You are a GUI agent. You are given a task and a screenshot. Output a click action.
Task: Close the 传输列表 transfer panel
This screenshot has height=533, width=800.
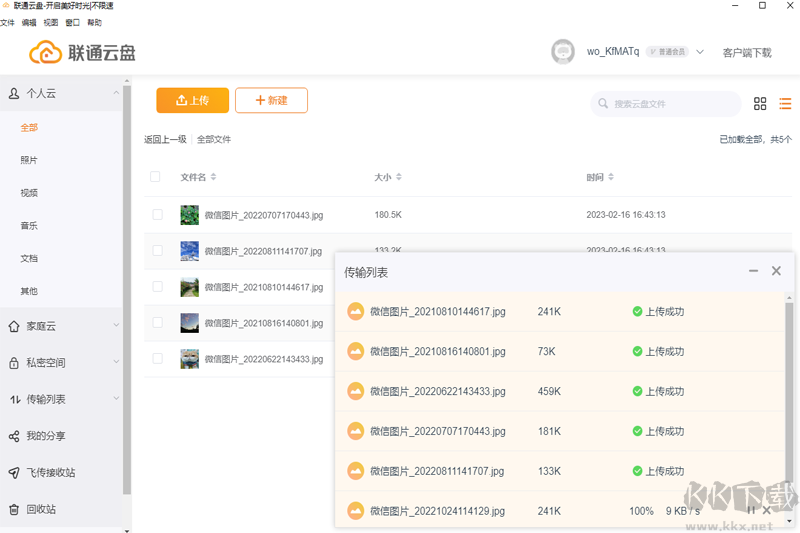776,271
